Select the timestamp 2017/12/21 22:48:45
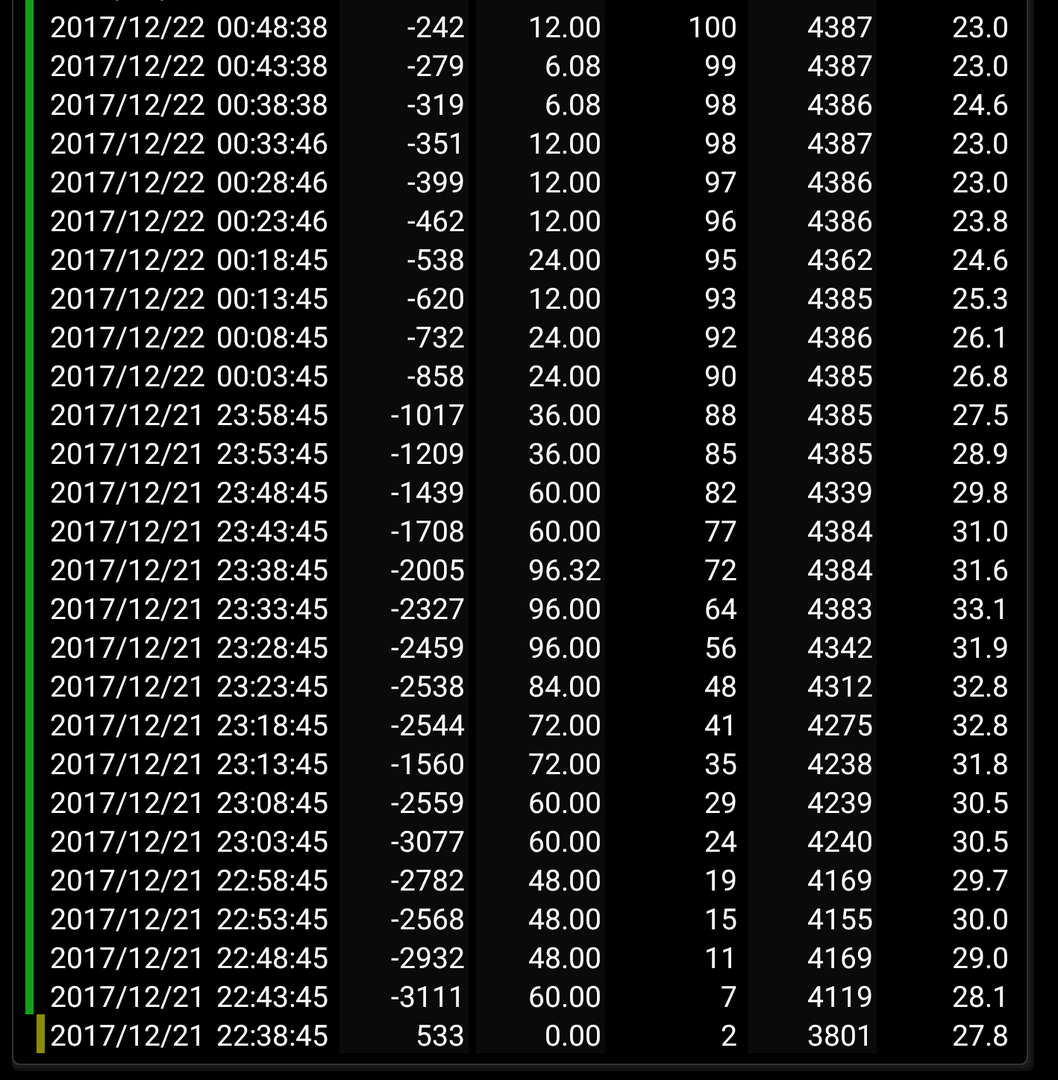The height and width of the screenshot is (1080, 1058). coord(189,959)
